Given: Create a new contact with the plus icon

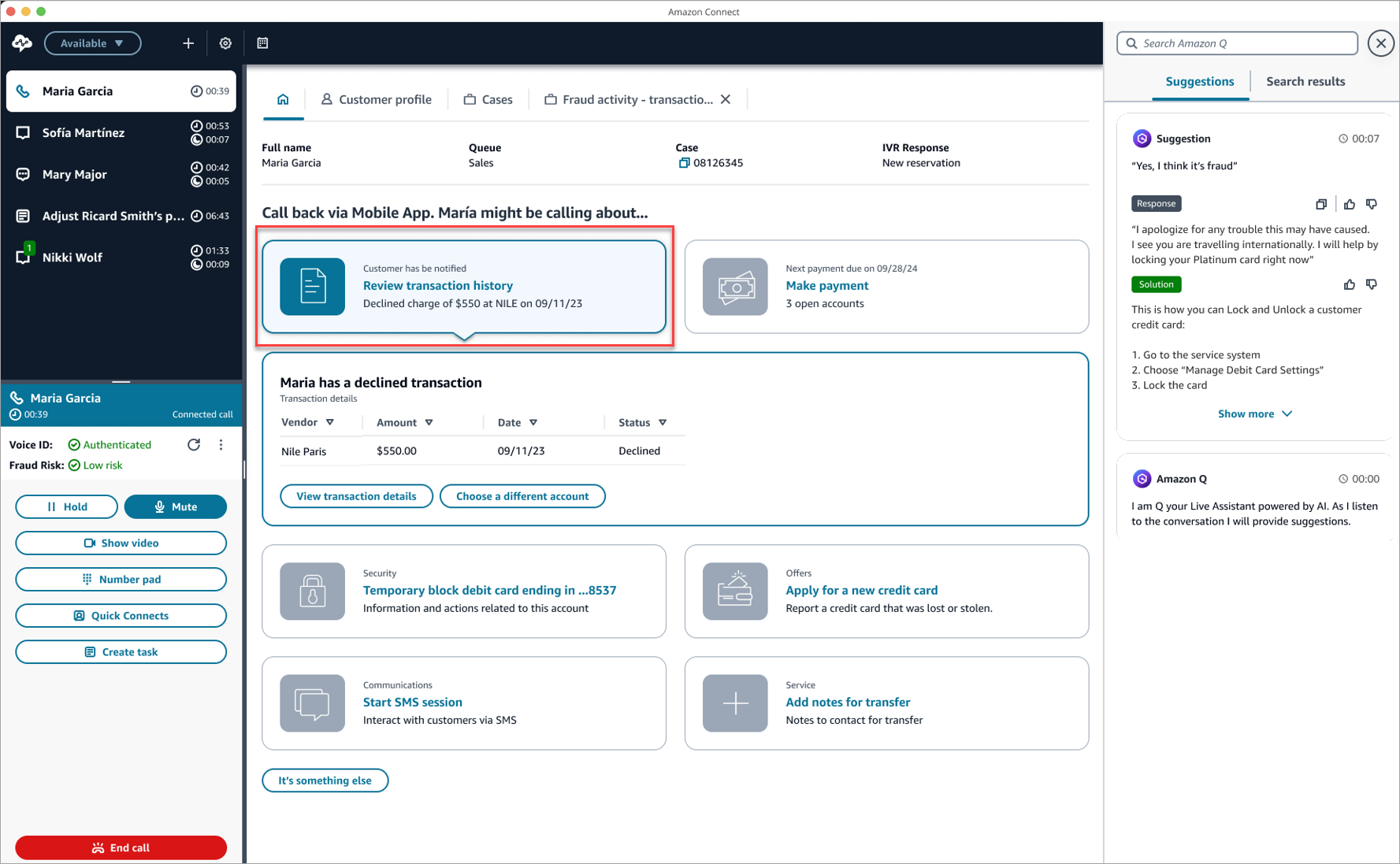Looking at the screenshot, I should (x=188, y=43).
